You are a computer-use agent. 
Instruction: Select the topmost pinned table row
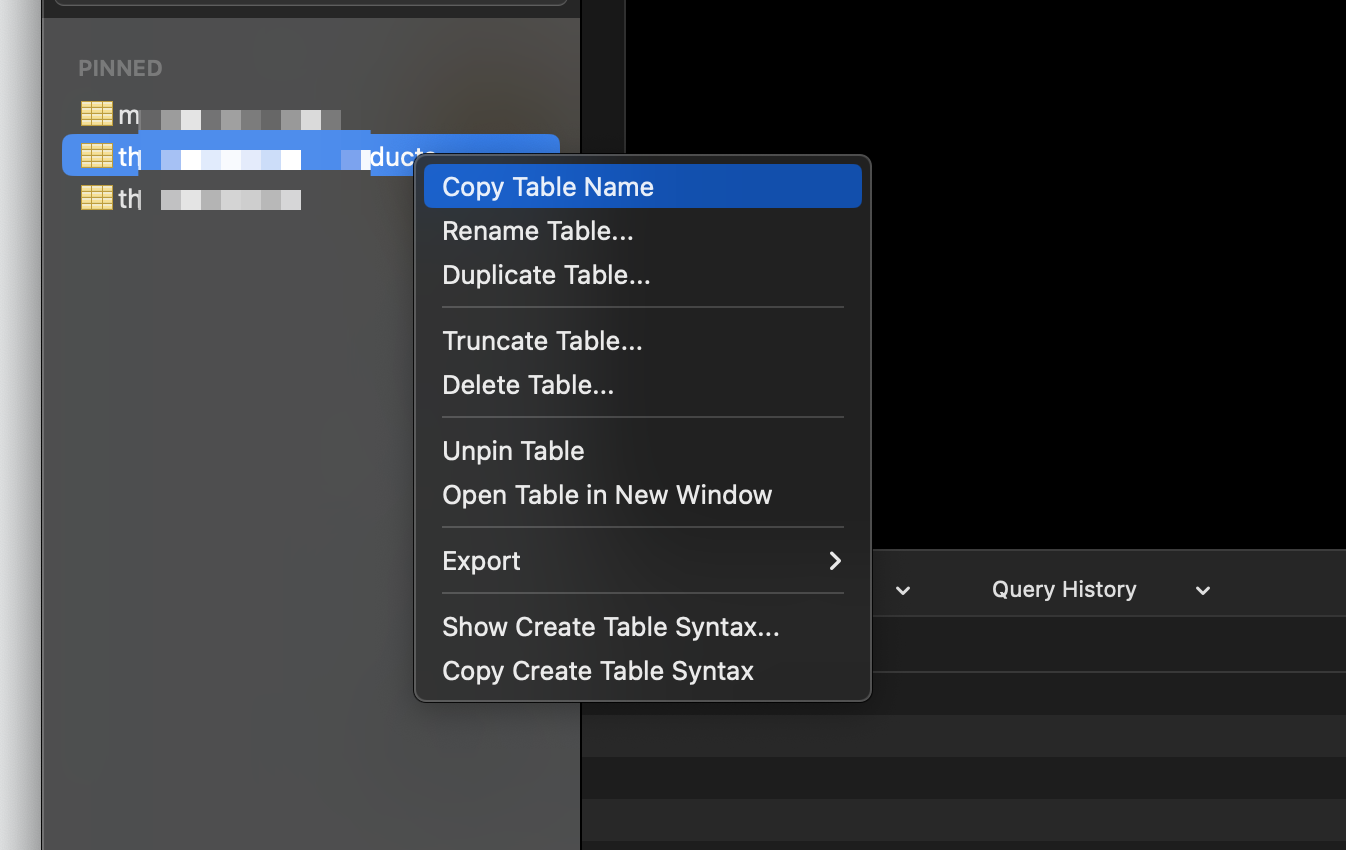tap(250, 113)
